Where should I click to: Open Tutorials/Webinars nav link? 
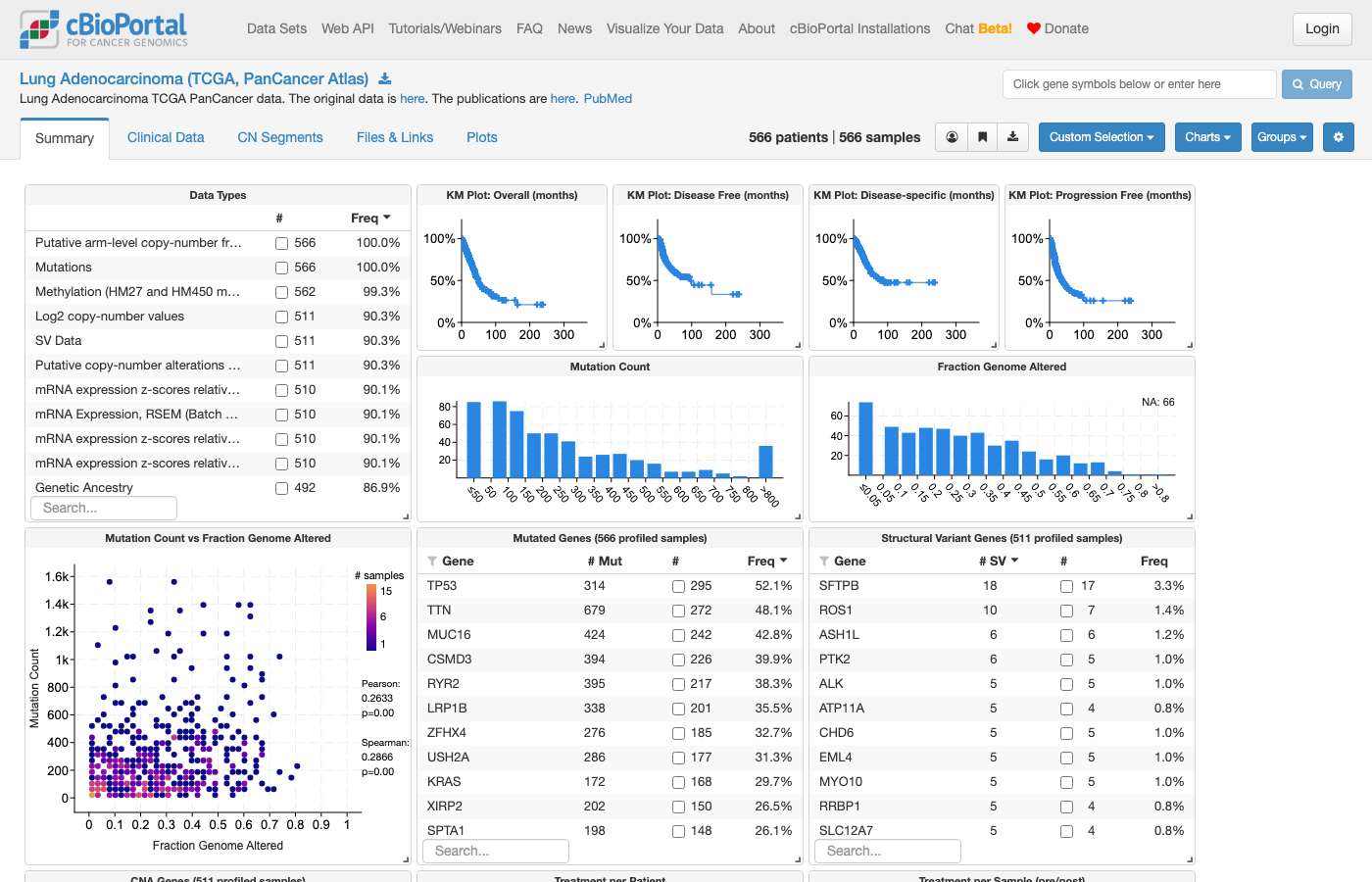coord(445,28)
